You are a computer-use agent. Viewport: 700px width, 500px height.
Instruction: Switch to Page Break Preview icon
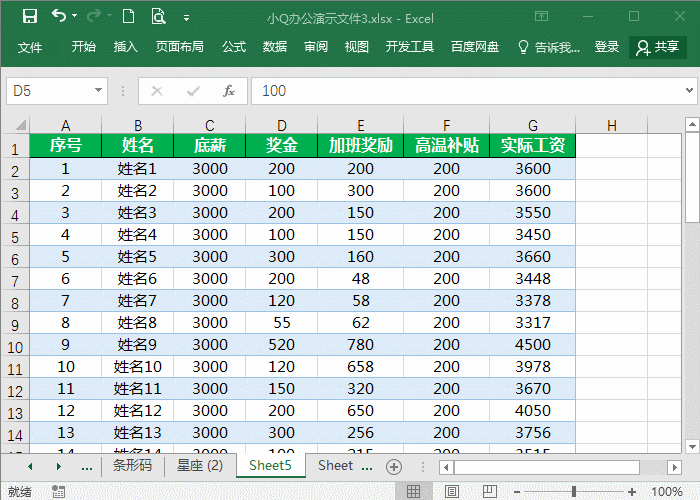(489, 492)
